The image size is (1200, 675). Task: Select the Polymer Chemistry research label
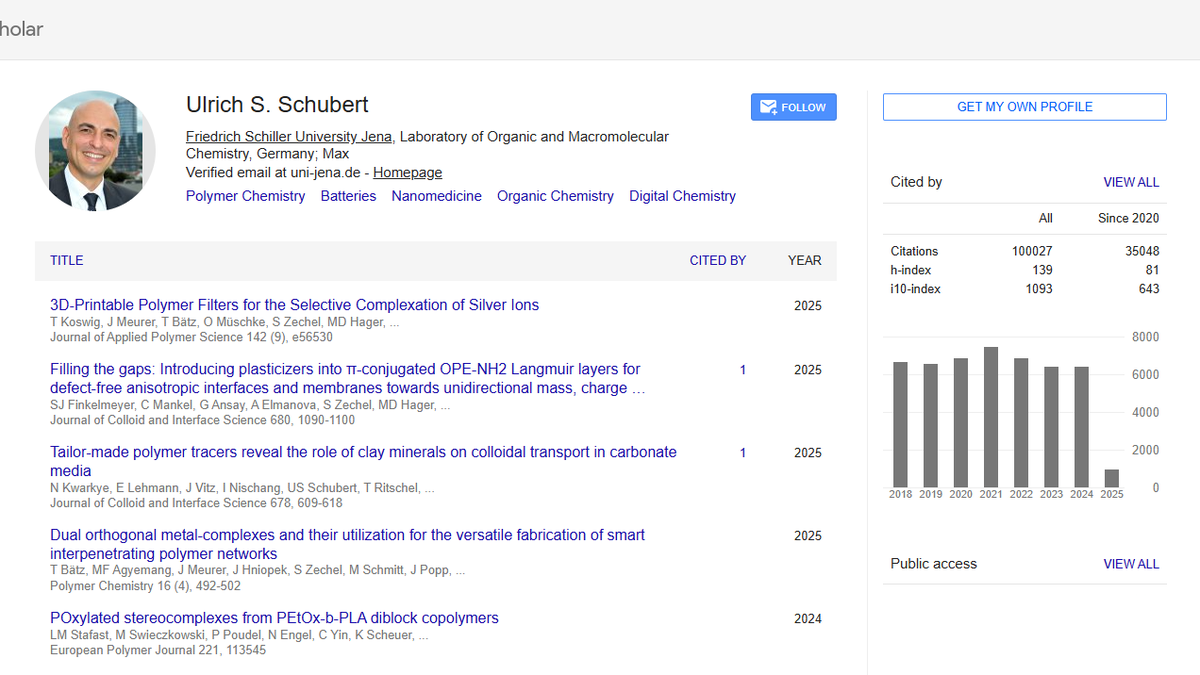tap(245, 196)
